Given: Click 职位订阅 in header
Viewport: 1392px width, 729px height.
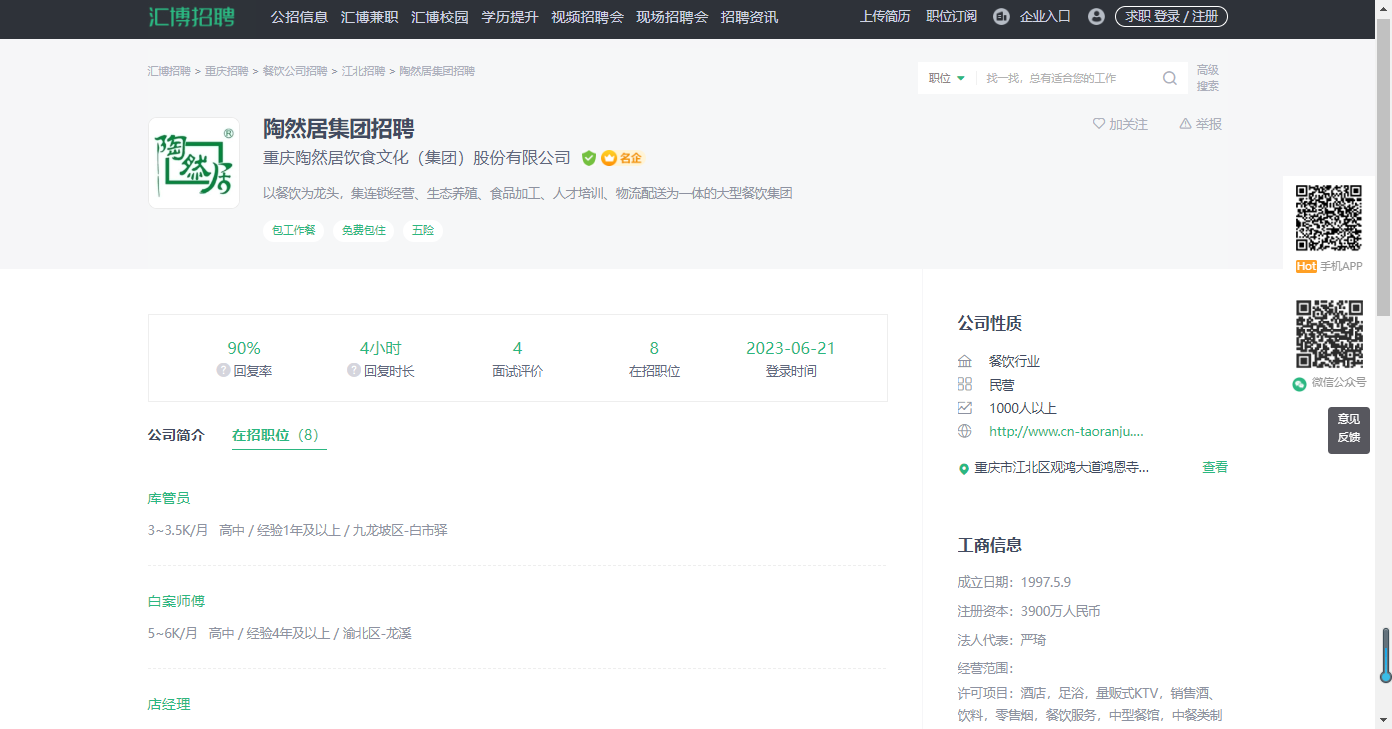Looking at the screenshot, I should 951,16.
